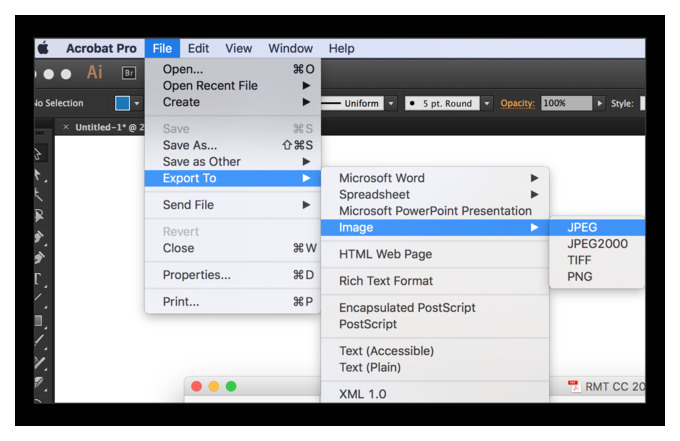Export as Text (Plain)
This screenshot has width=680, height=441.
(435, 368)
